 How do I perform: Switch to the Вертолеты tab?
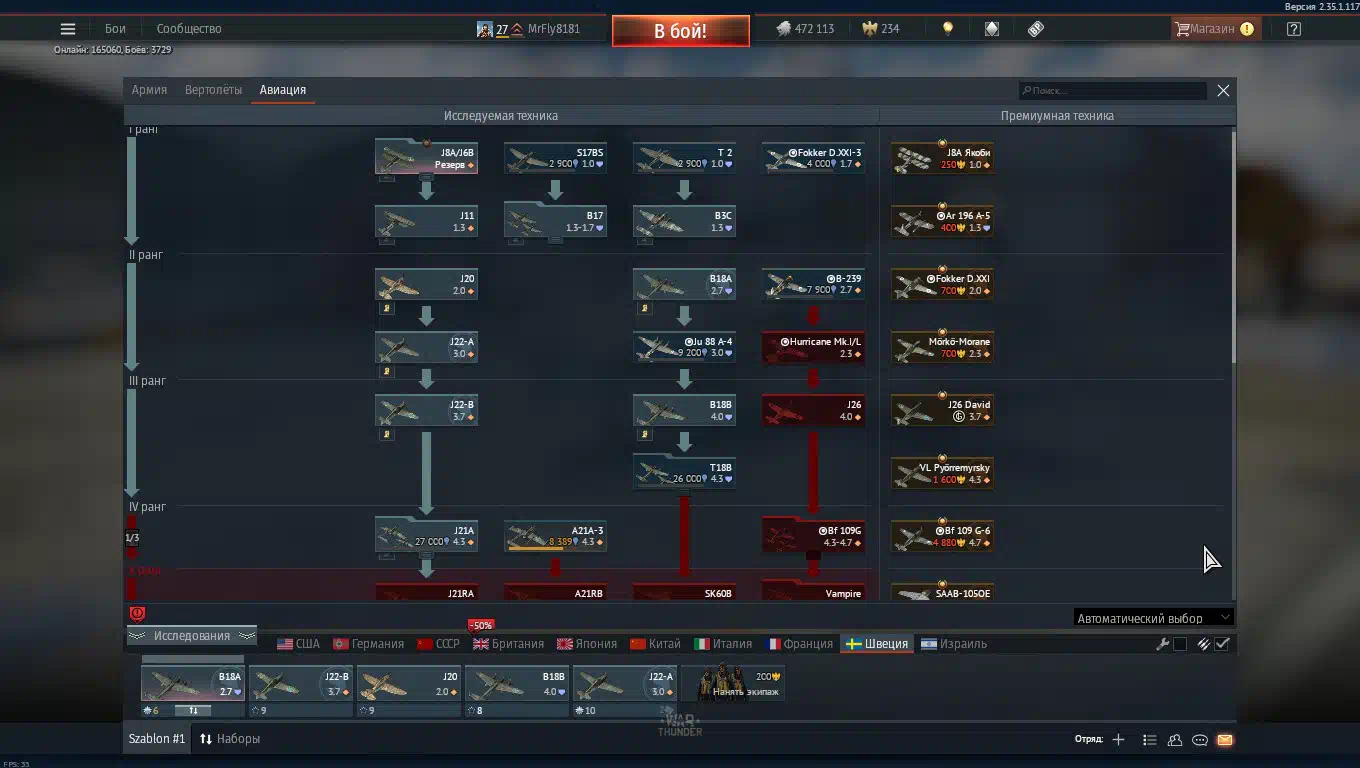[x=213, y=90]
